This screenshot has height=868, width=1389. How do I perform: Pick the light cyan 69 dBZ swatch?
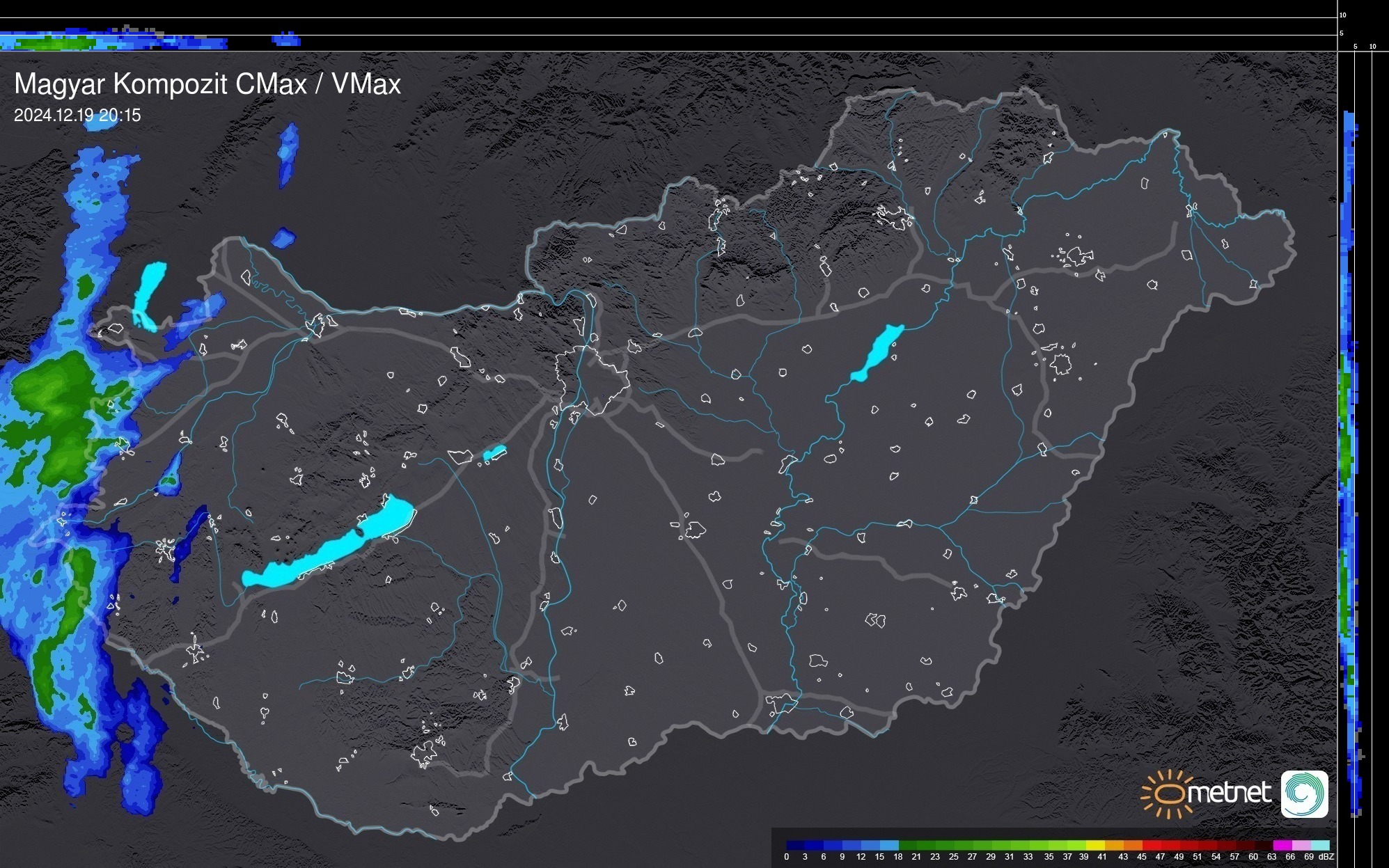[1319, 845]
